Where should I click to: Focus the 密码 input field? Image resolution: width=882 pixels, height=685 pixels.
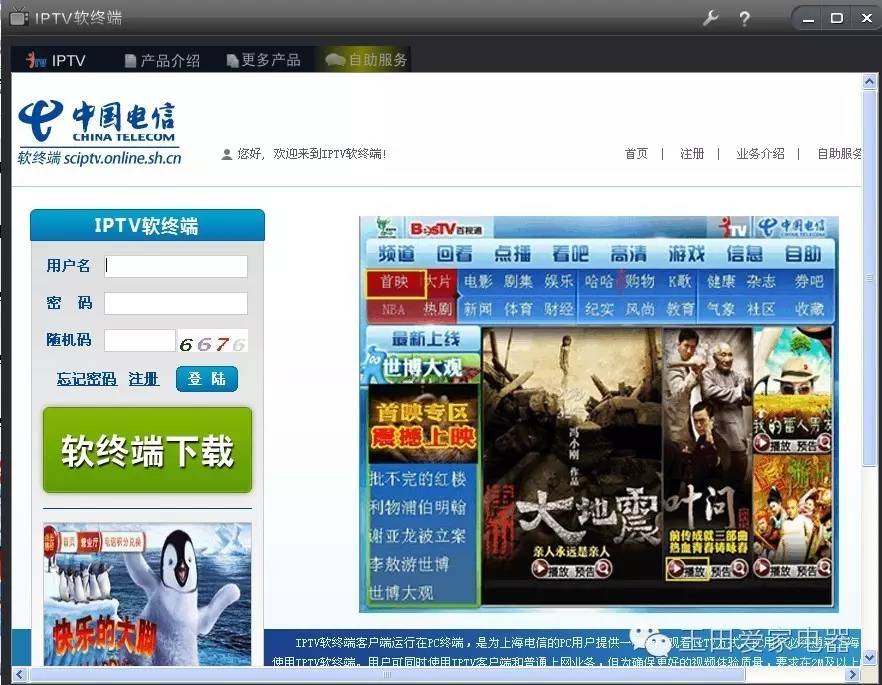click(176, 303)
